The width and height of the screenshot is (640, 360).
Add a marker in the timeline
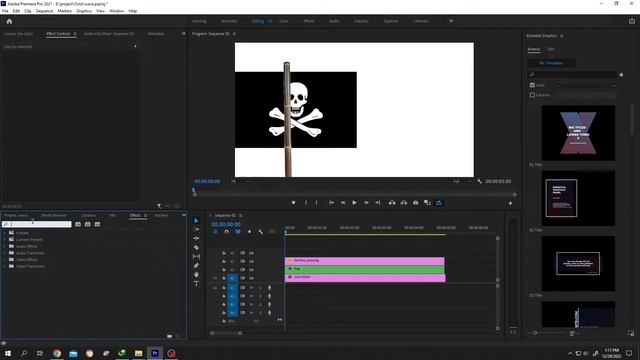(249, 232)
